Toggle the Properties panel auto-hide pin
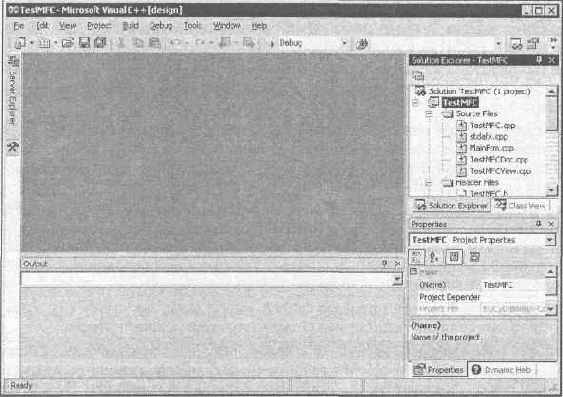 coord(539,224)
